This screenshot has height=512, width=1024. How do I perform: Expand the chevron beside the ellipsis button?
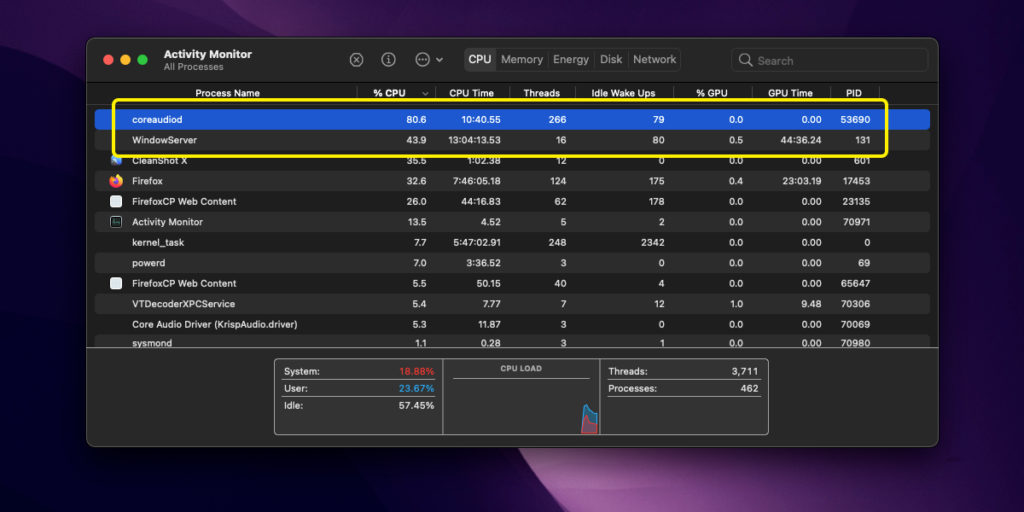click(x=440, y=60)
